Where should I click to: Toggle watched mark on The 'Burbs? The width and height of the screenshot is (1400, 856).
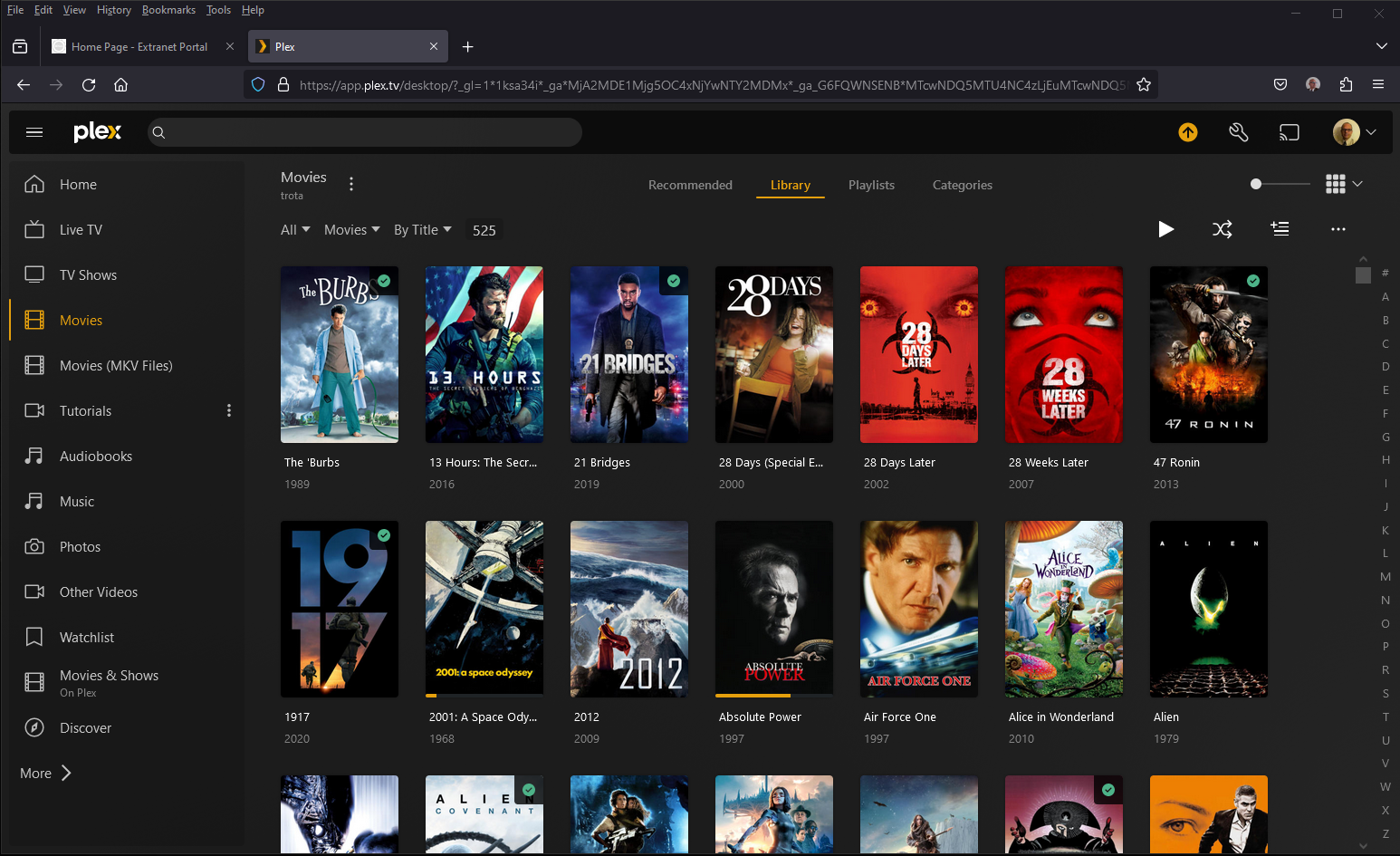click(384, 281)
